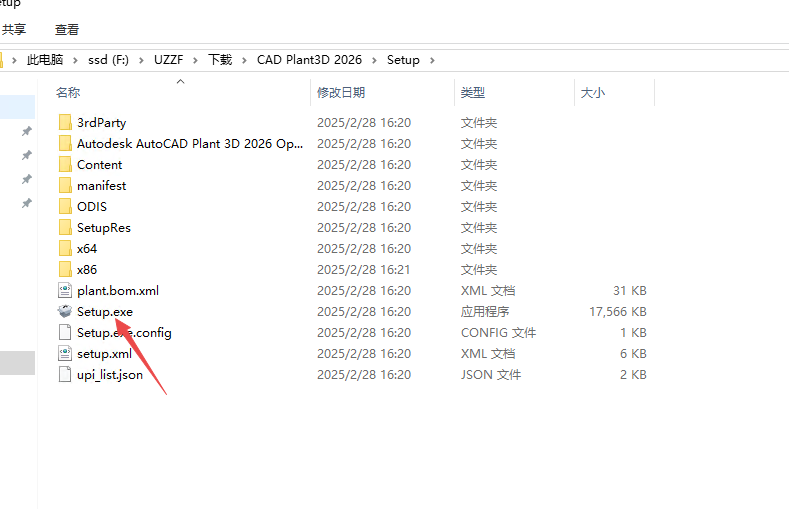Expand the chevron after 此电脑 breadcrumb

tap(75, 60)
